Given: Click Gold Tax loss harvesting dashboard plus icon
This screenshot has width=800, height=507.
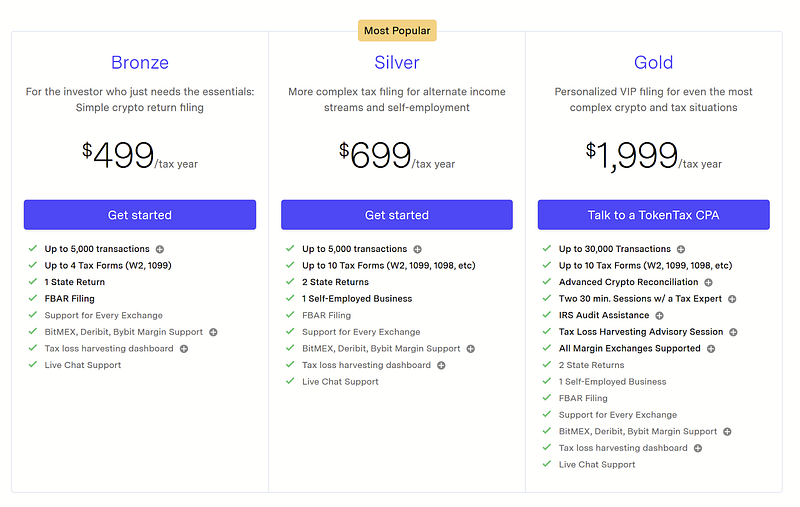Looking at the screenshot, I should pyautogui.click(x=698, y=448).
